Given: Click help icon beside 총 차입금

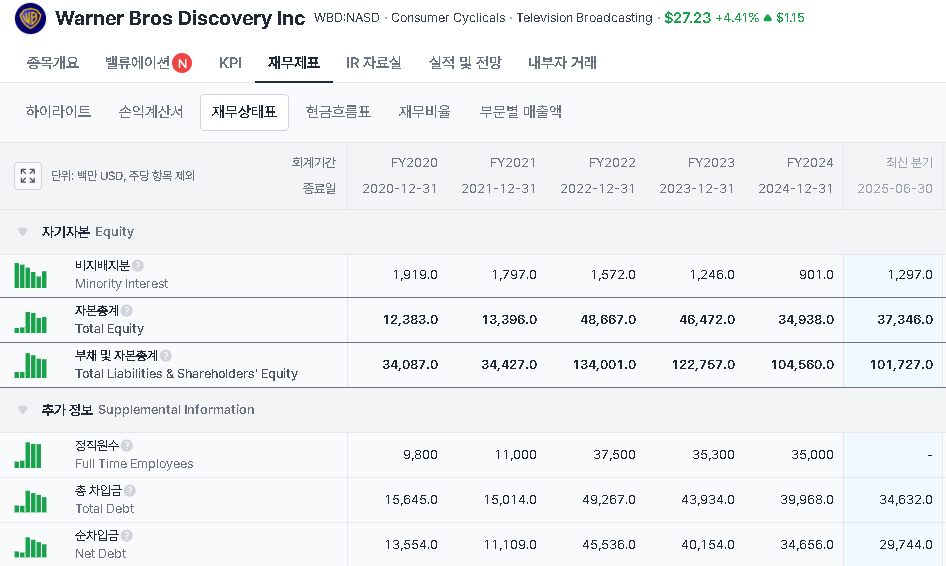Looking at the screenshot, I should click(x=130, y=491).
